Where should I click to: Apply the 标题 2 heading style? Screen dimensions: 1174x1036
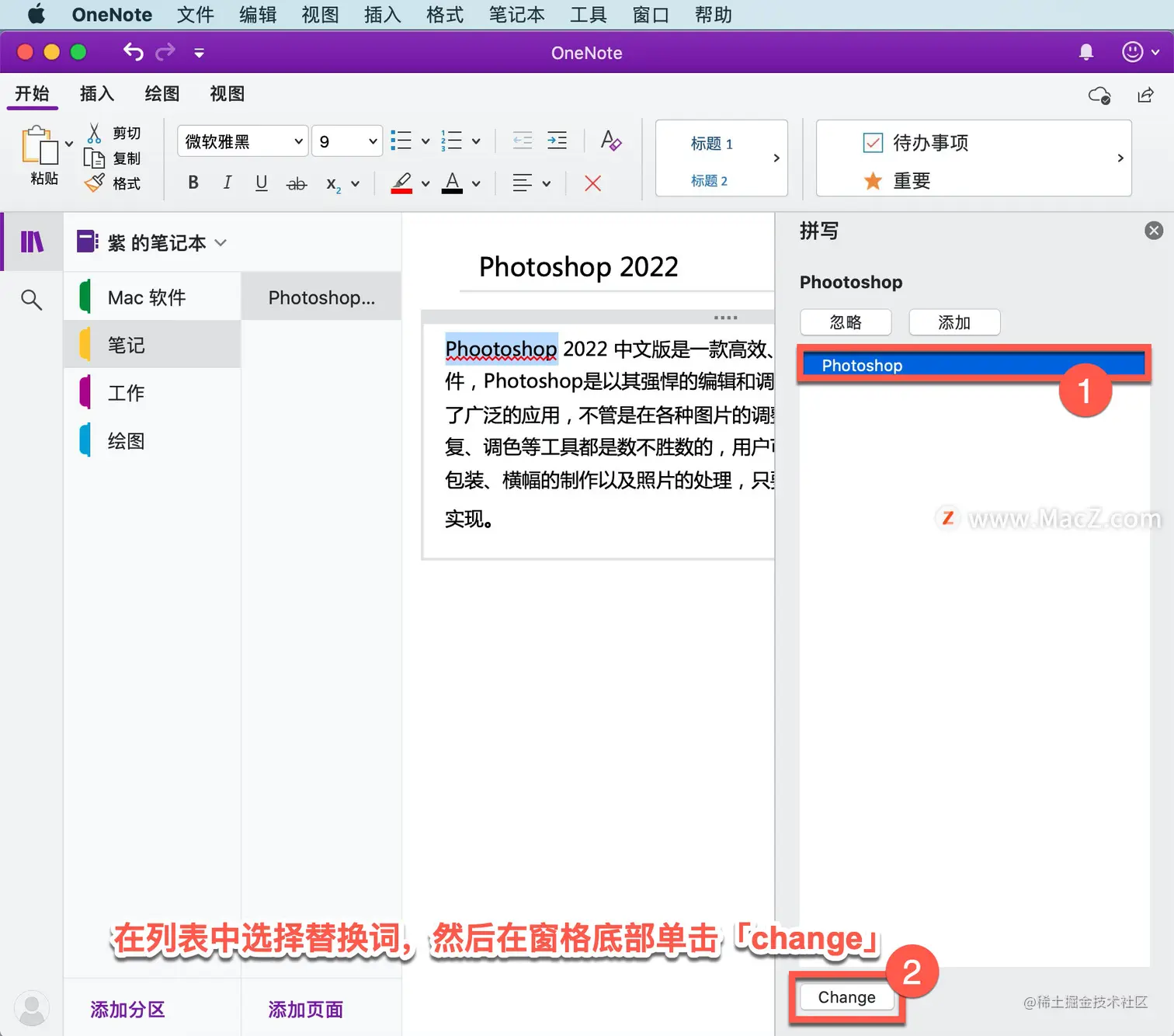click(709, 181)
